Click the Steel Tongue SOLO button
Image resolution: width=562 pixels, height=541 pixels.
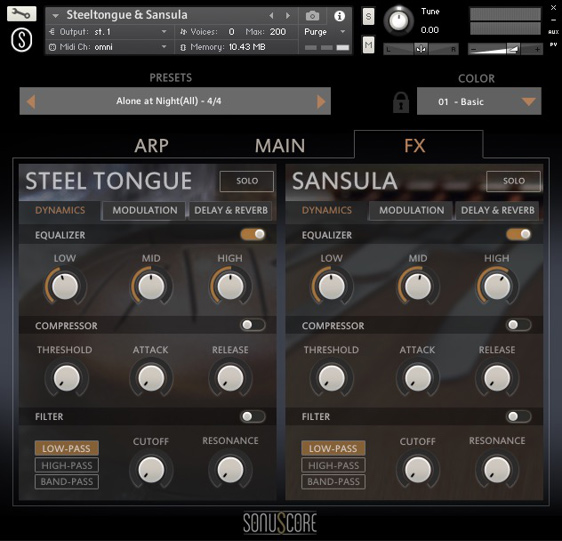click(x=247, y=181)
